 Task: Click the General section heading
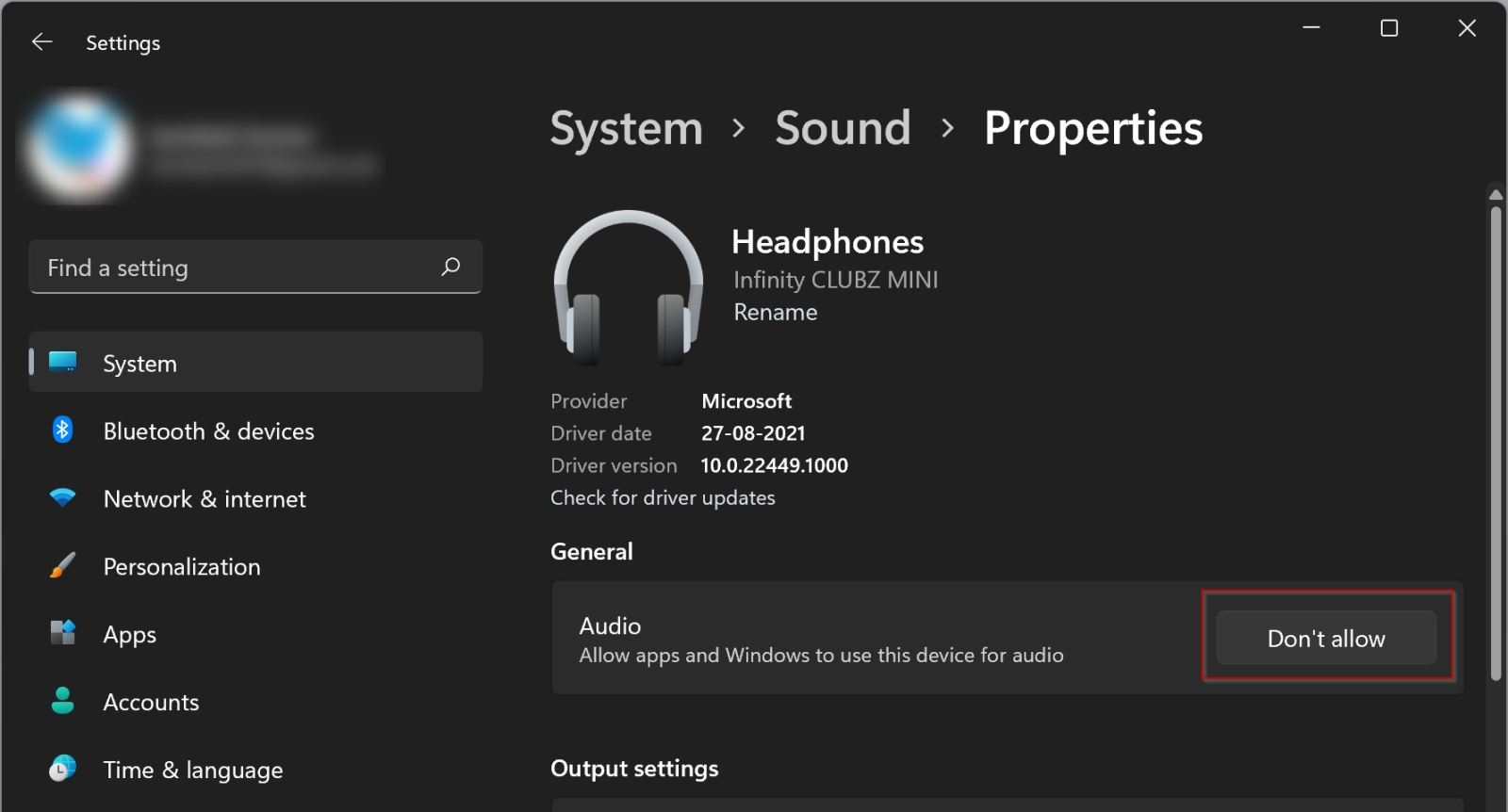tap(592, 551)
